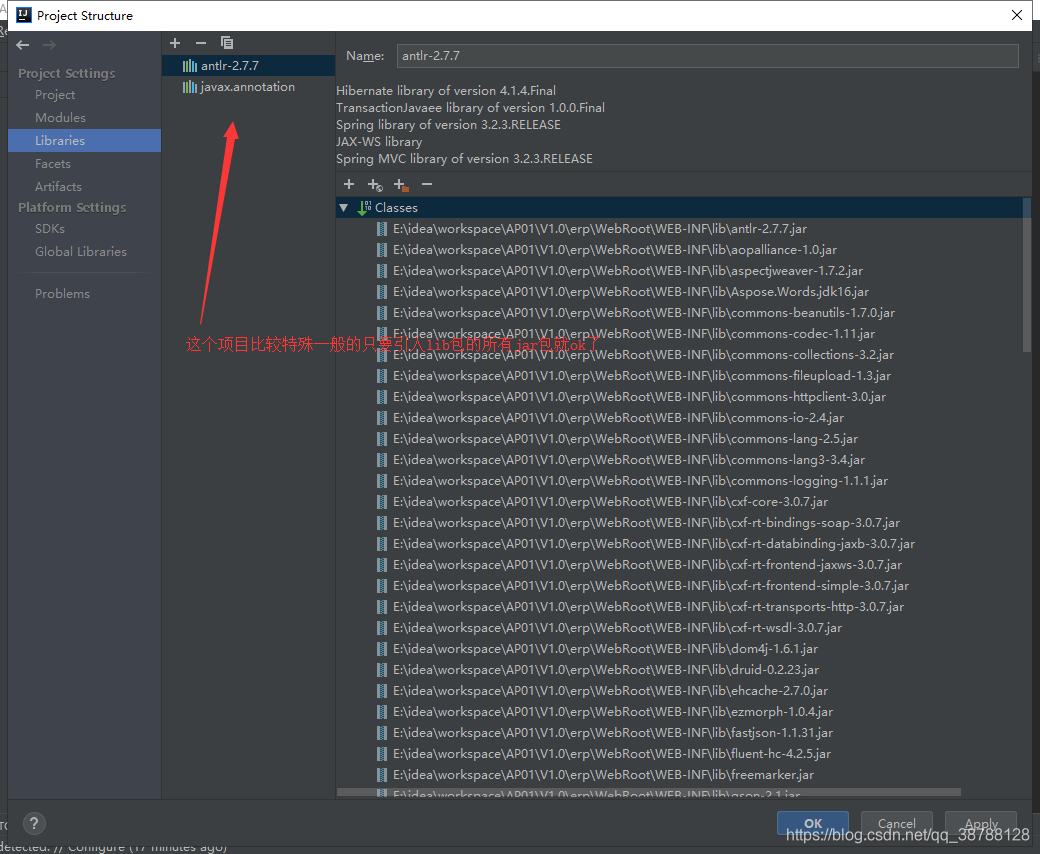The image size is (1040, 854).
Task: Select the commons-beanutils-1.7.0.jar row
Action: (679, 313)
